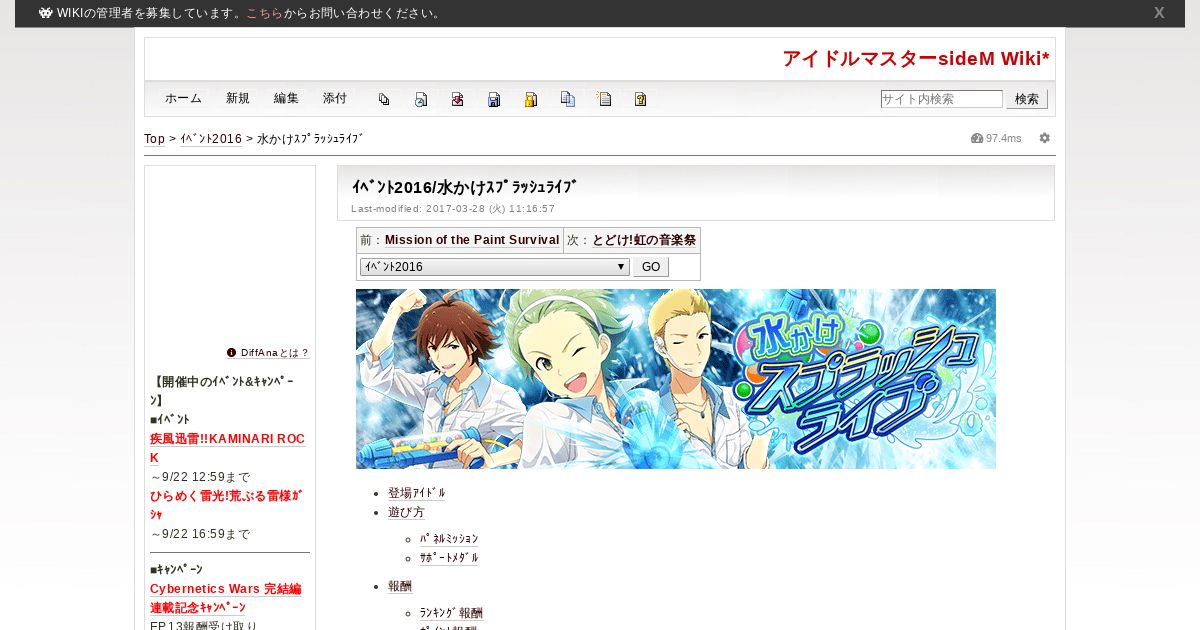The height and width of the screenshot is (630, 1200).
Task: Jump to ｻﾎﾟｰﾄﾒﾀﾞﾙ section
Action: (449, 558)
